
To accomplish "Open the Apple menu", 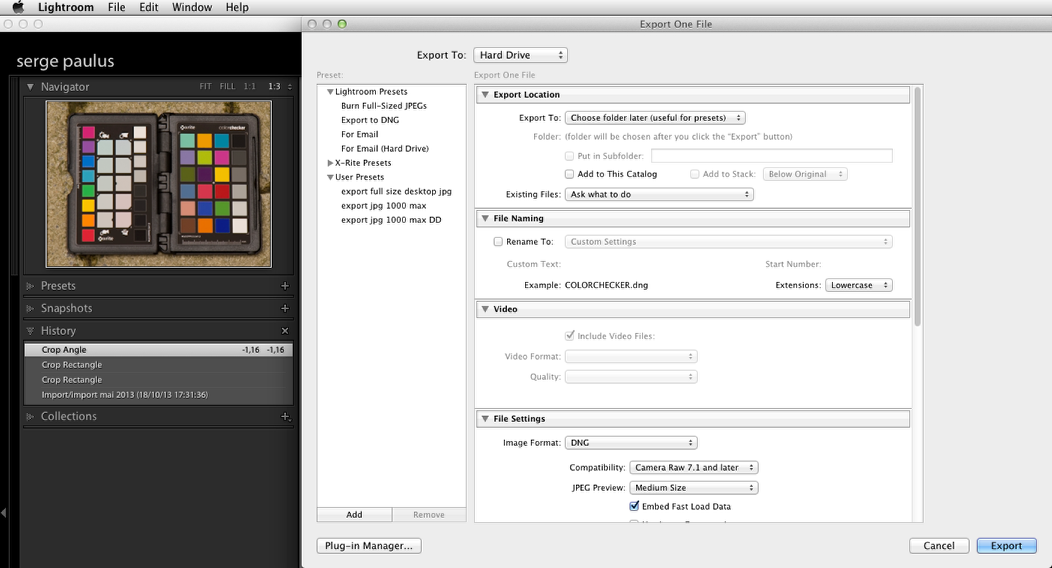I will click(18, 7).
